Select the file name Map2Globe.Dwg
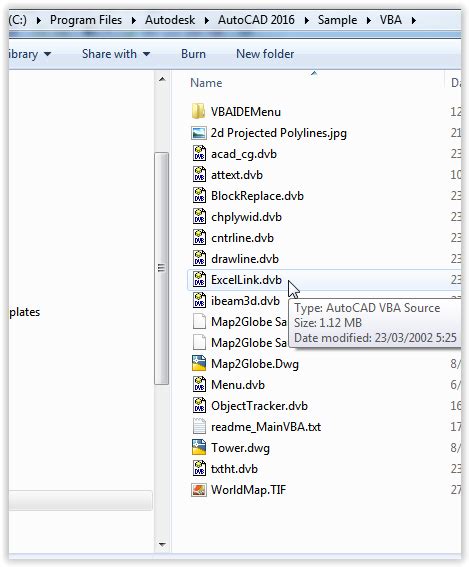469x567 pixels. 255,364
